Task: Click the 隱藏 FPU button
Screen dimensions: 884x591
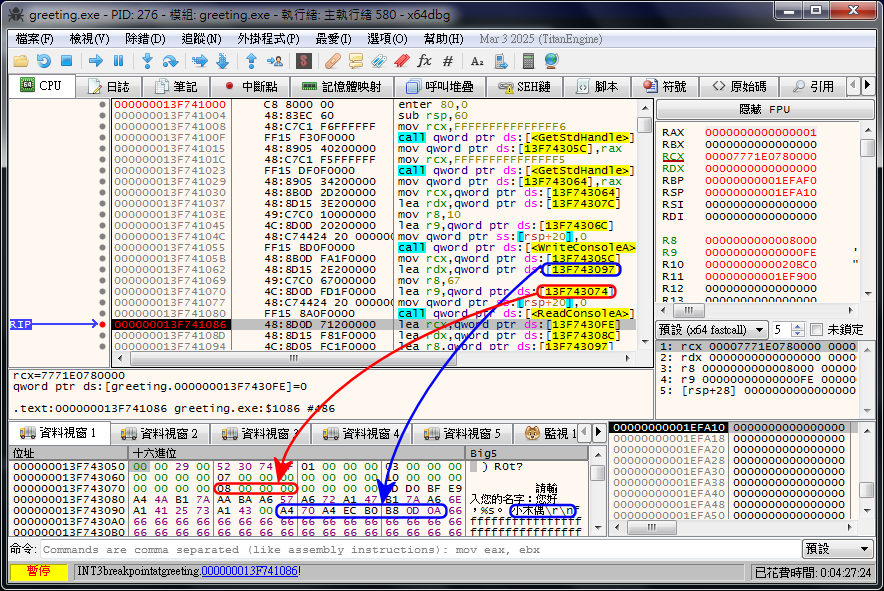Action: coord(764,109)
